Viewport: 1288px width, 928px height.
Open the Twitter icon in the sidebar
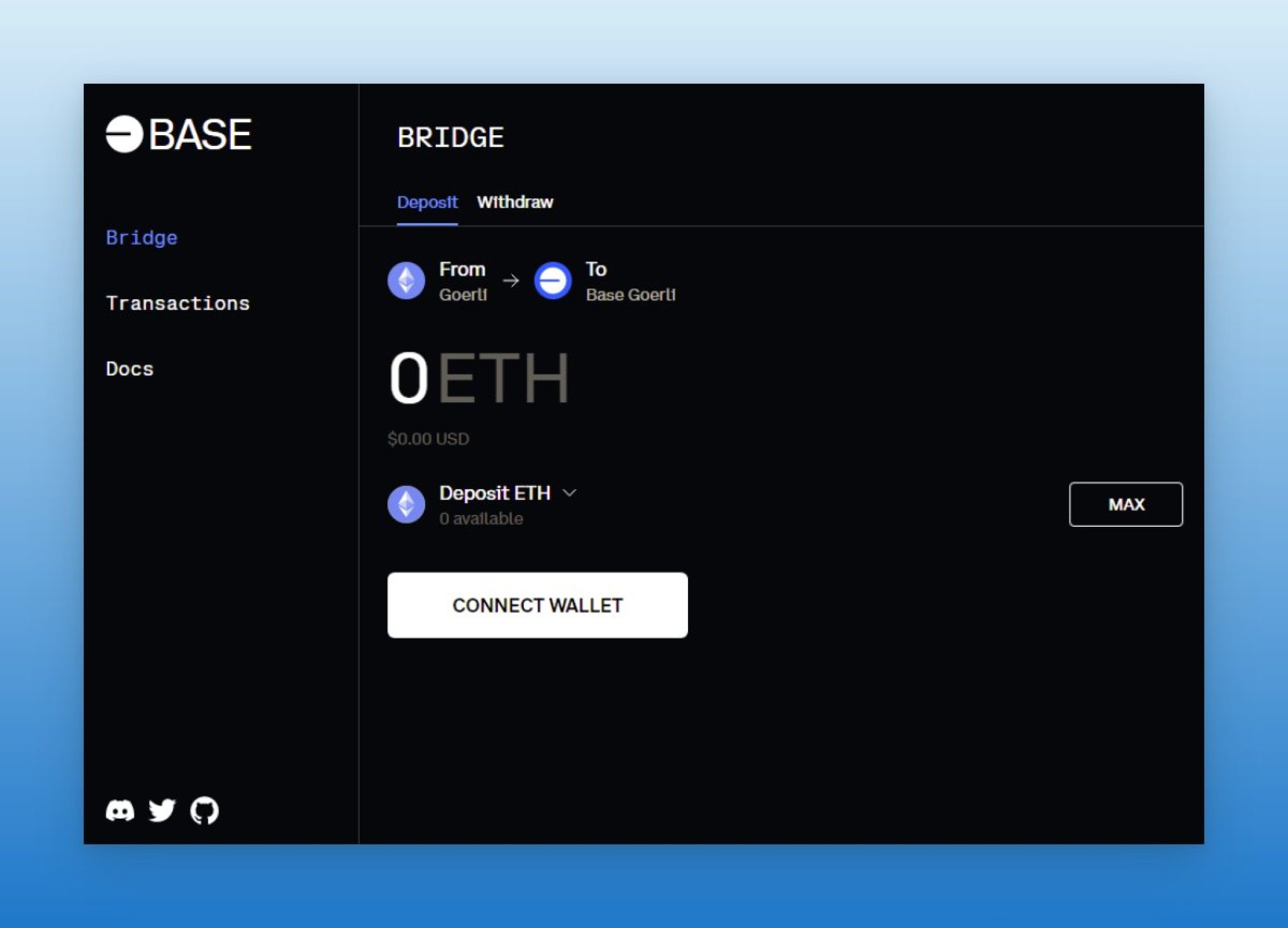[162, 810]
